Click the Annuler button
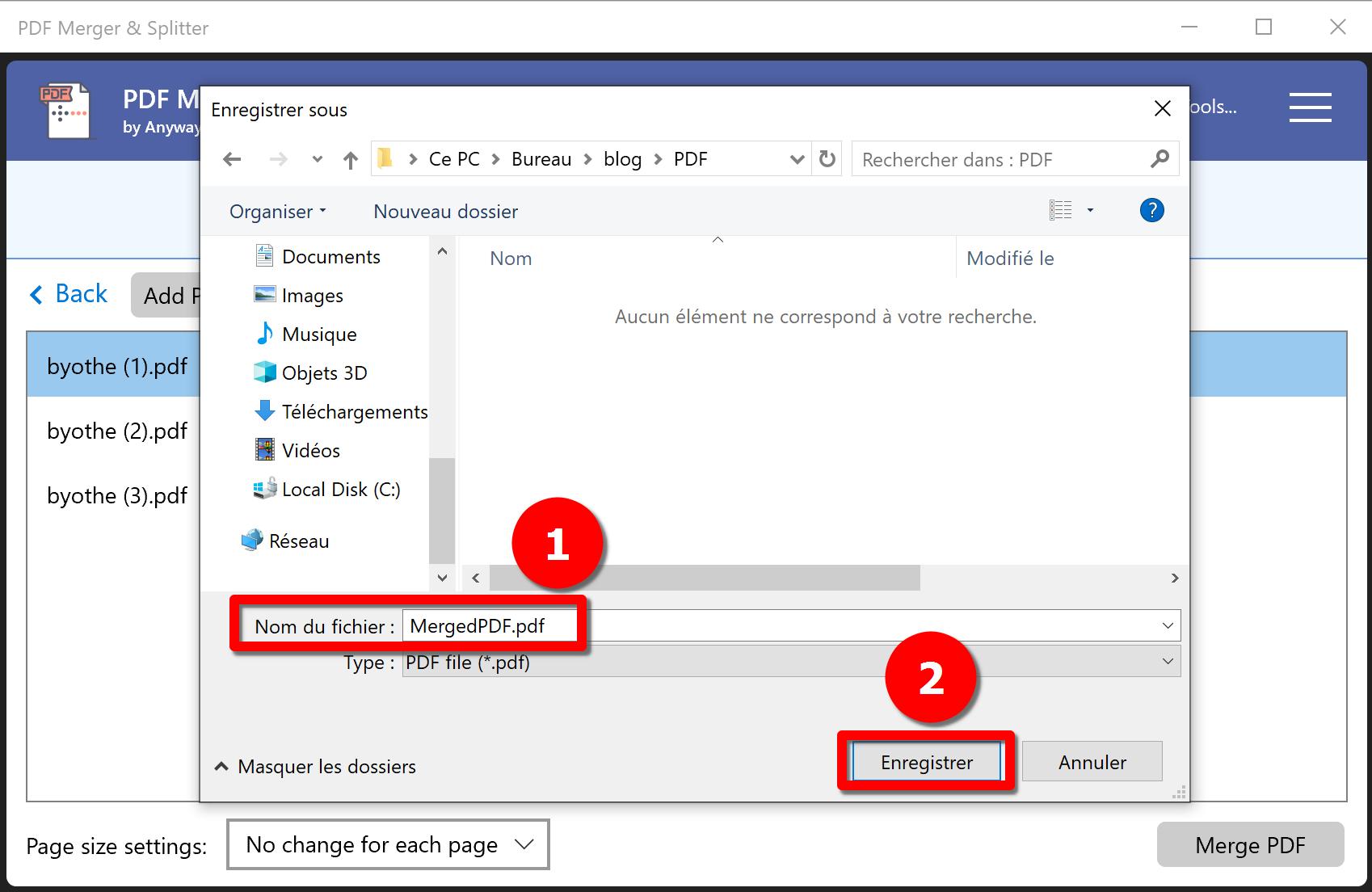1372x892 pixels. [x=1092, y=763]
